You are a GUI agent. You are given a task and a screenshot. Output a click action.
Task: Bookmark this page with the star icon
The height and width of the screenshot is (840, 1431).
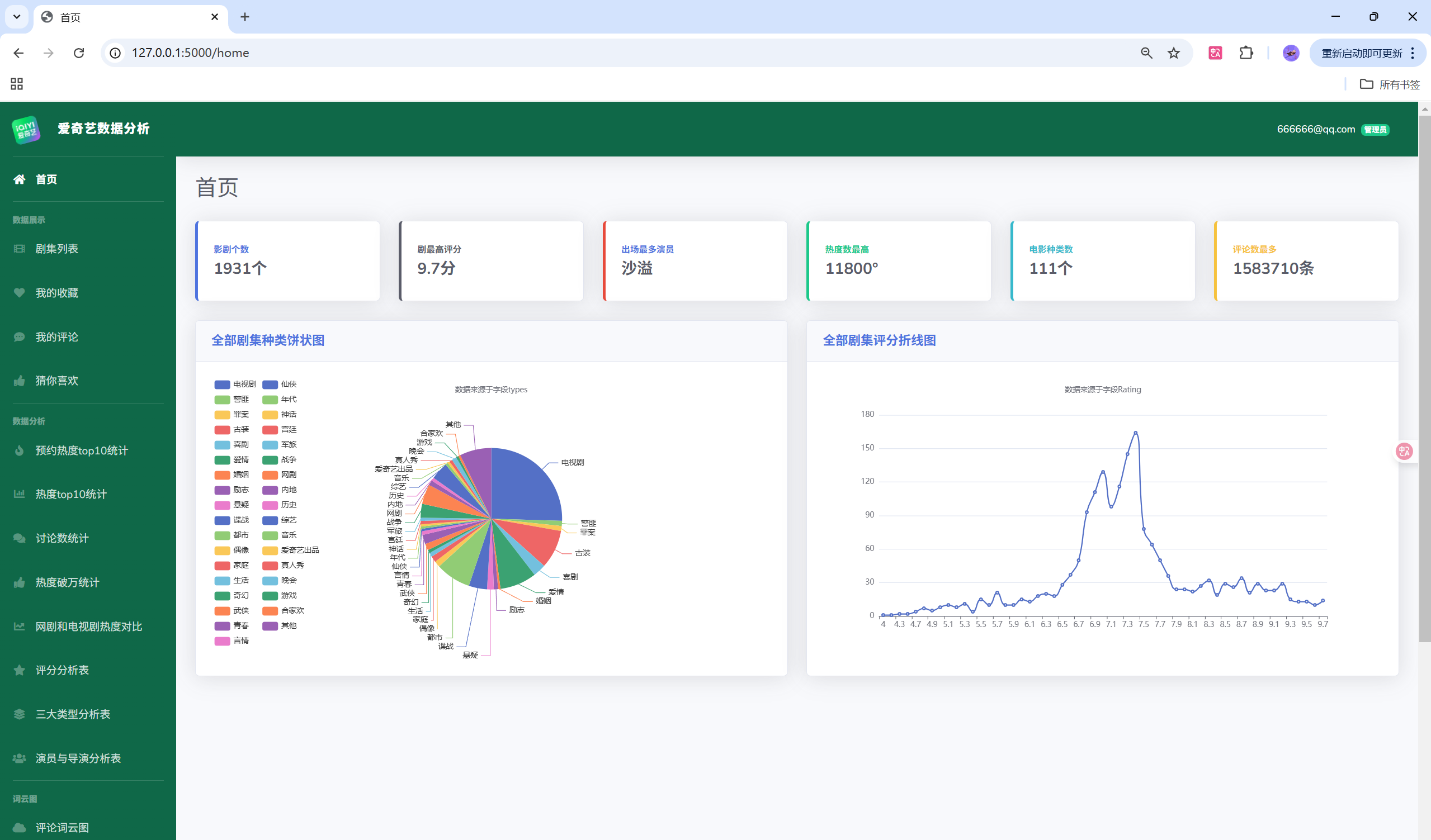tap(1173, 53)
